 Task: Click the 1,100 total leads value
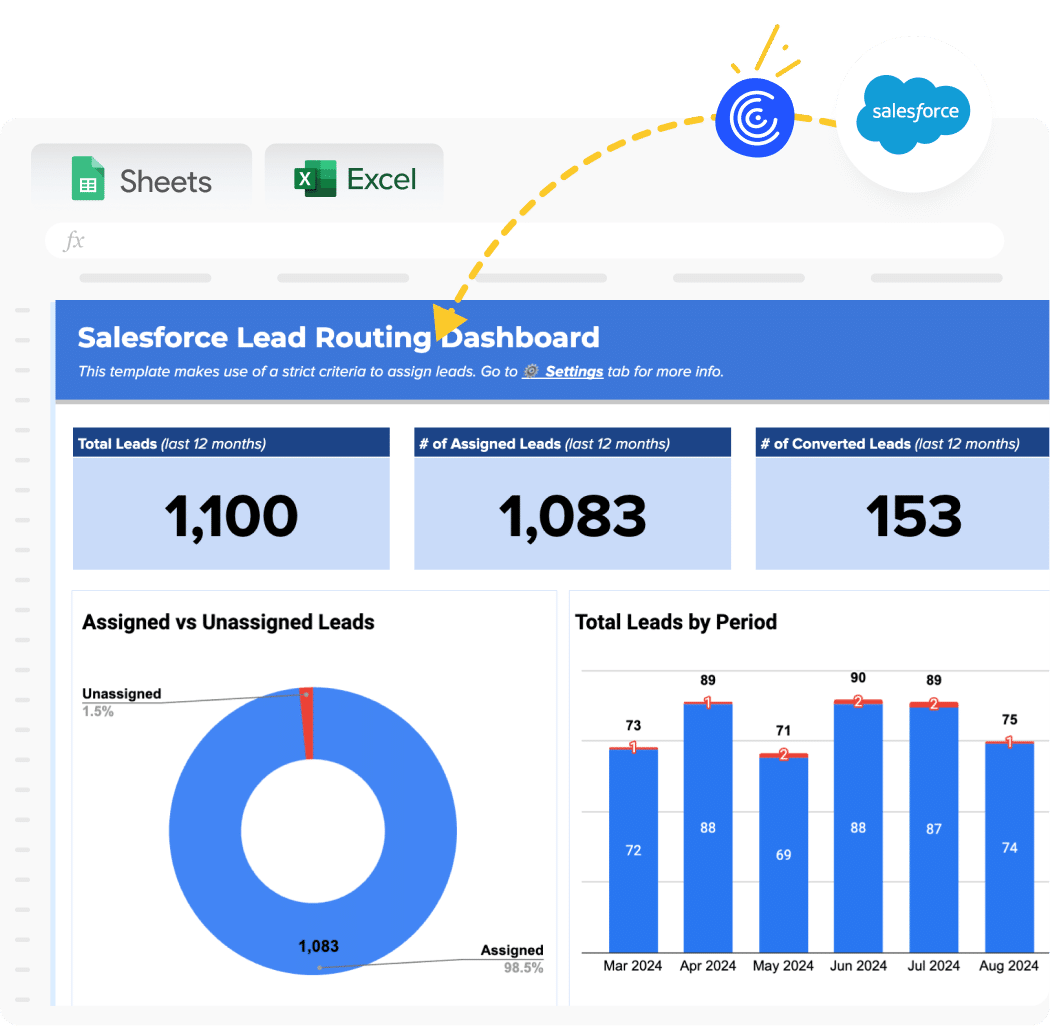click(x=231, y=516)
